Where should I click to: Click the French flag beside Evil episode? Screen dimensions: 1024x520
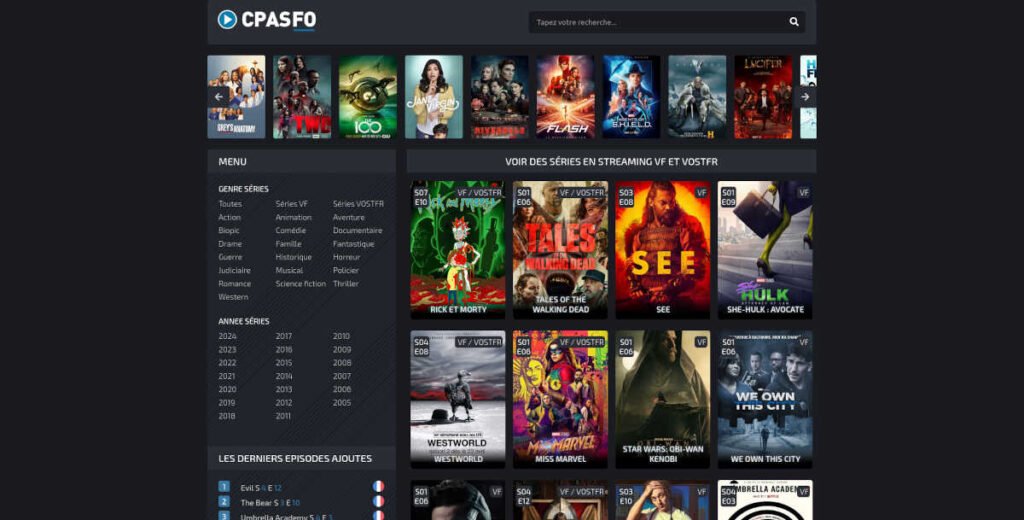pos(378,487)
